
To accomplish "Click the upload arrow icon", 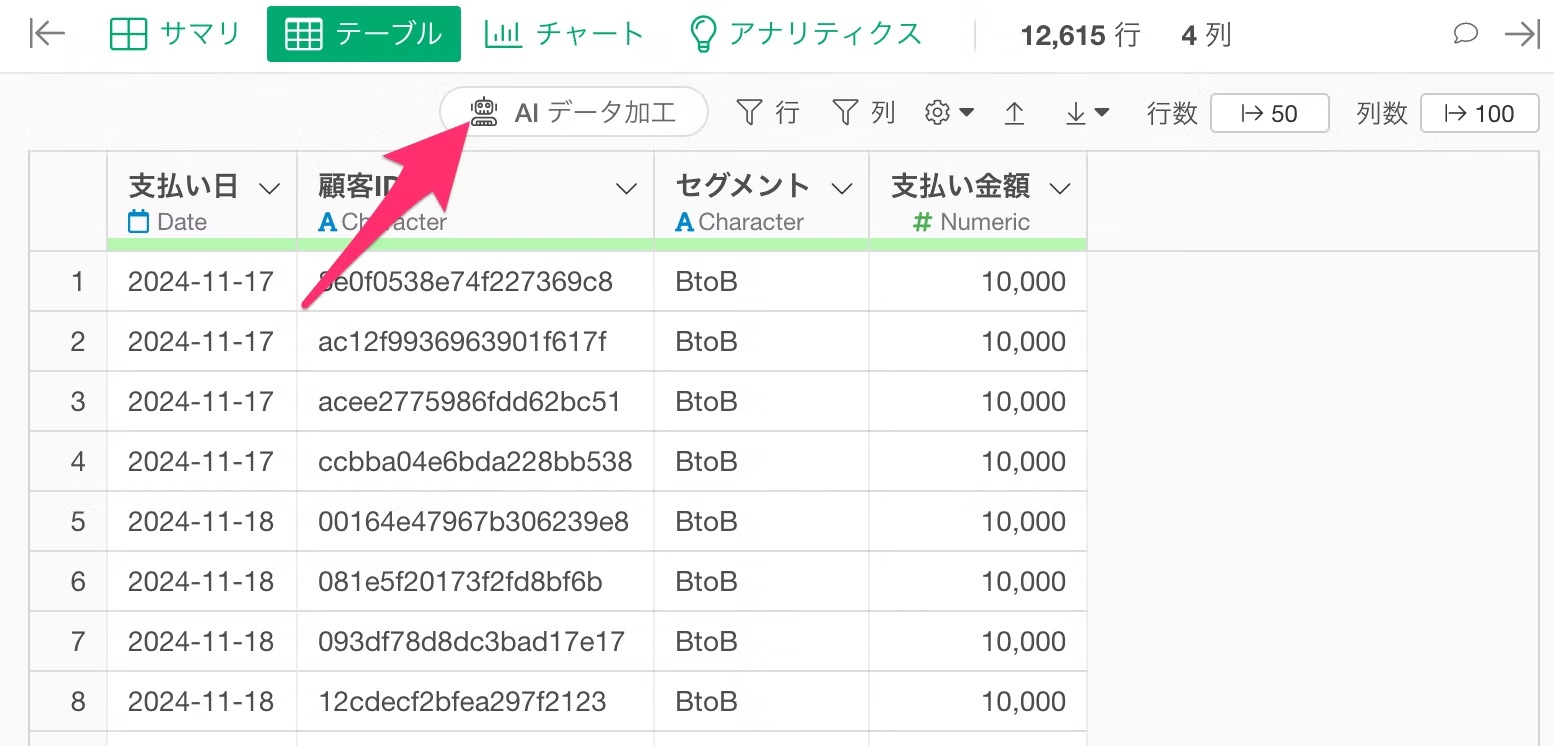I will [x=1014, y=113].
